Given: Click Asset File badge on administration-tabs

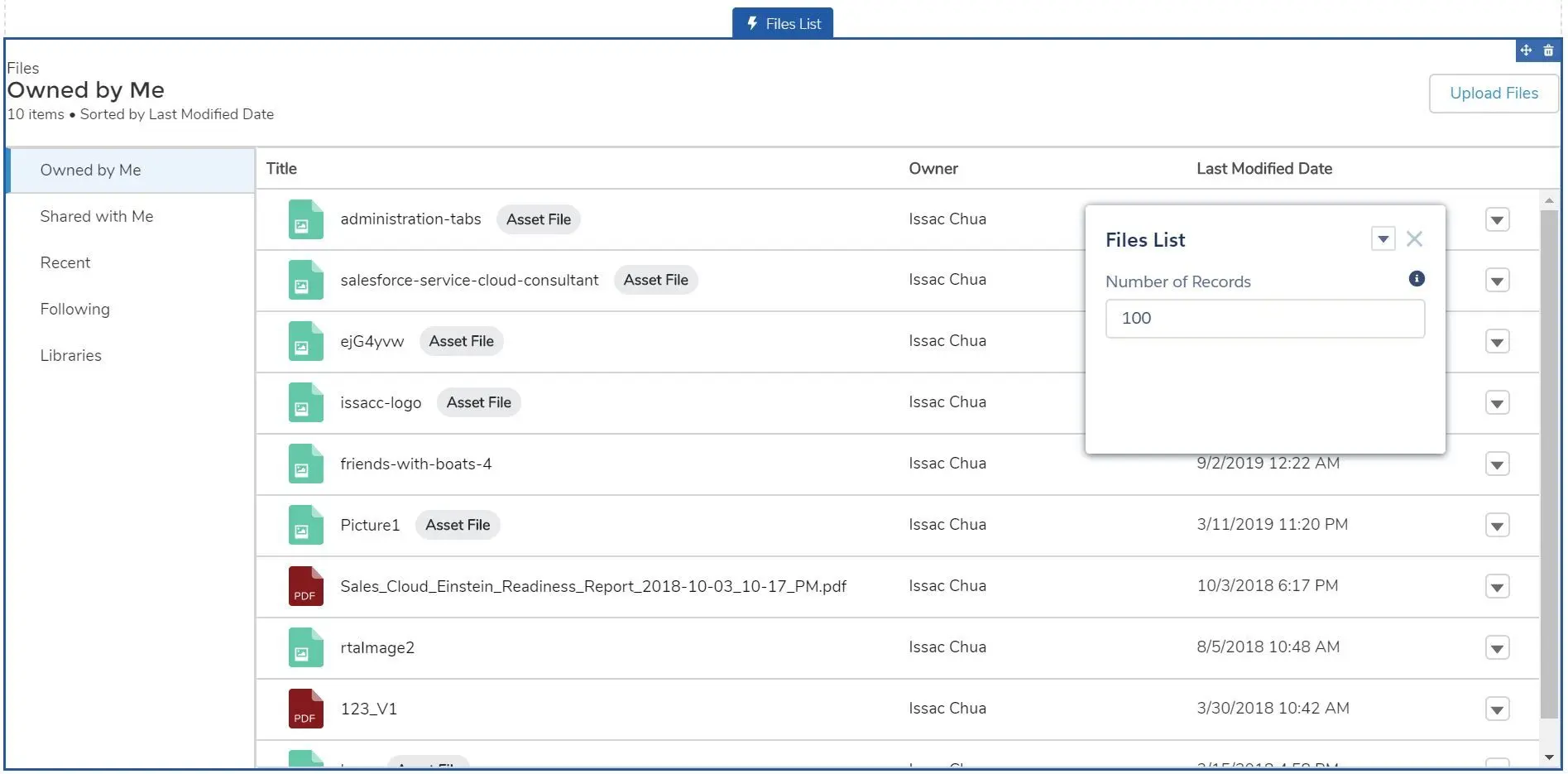Looking at the screenshot, I should point(539,219).
